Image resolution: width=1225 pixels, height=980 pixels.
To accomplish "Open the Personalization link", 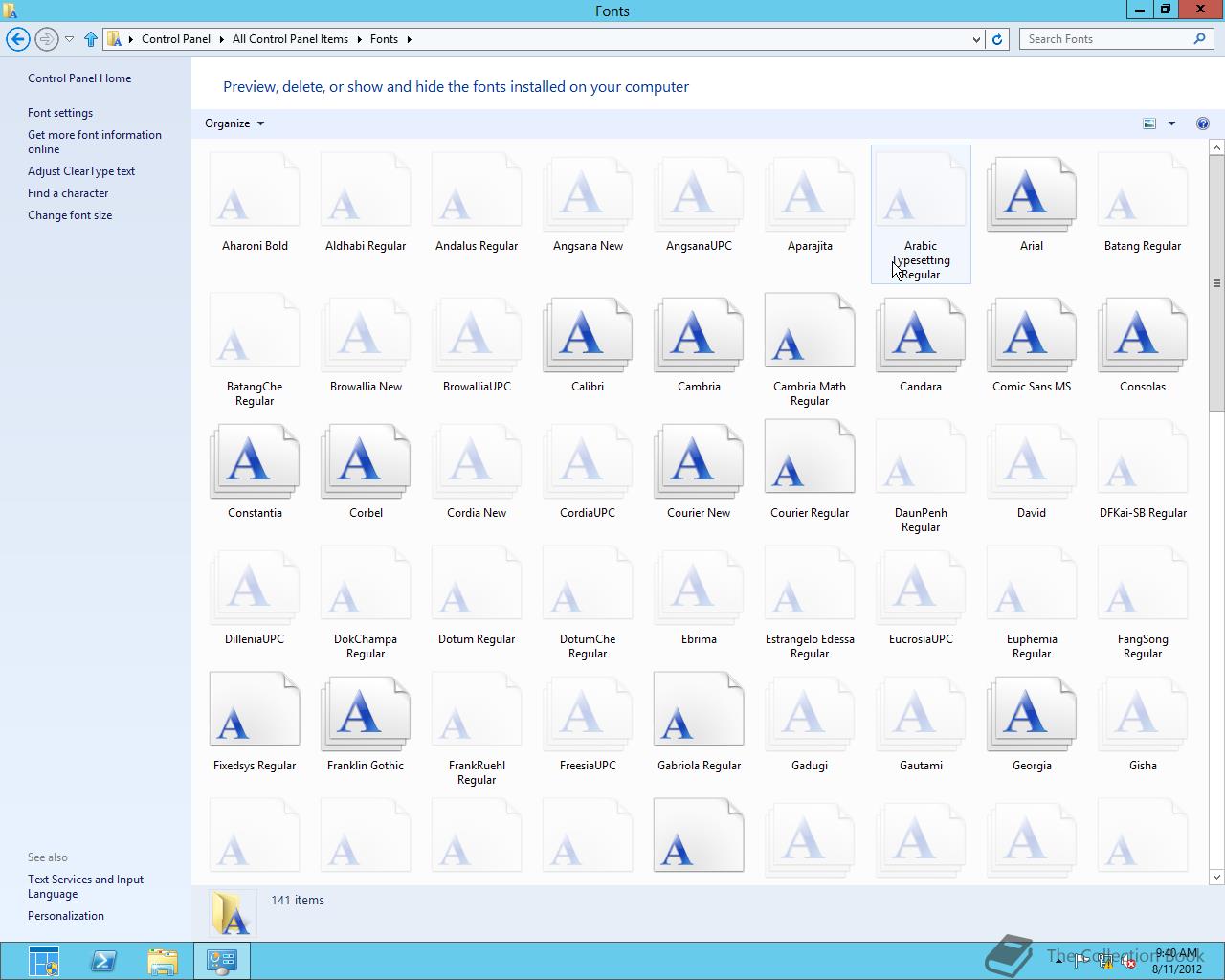I will pyautogui.click(x=66, y=916).
